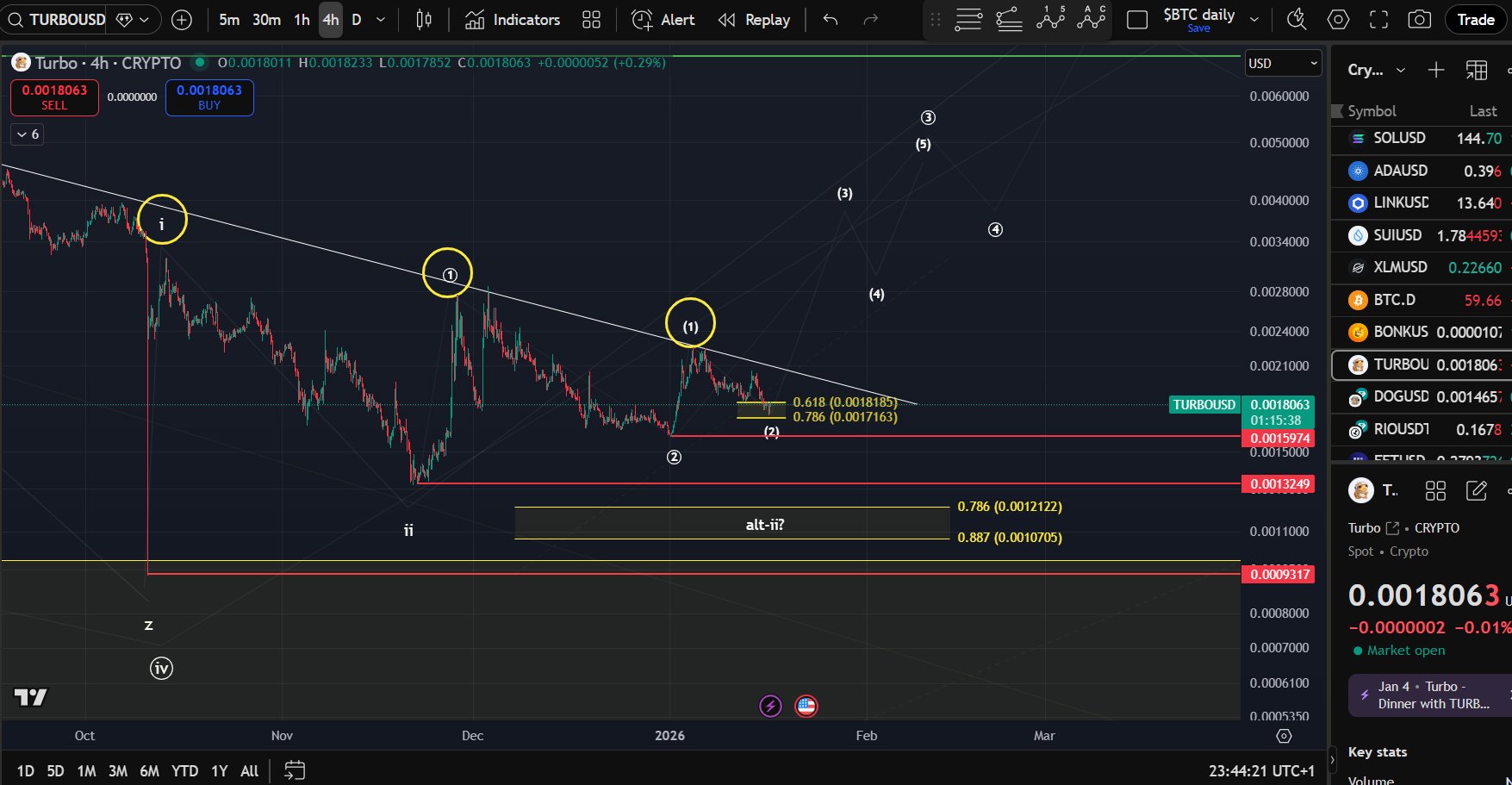The image size is (1512, 785).
Task: Switch to the 5m timeframe
Action: (229, 19)
